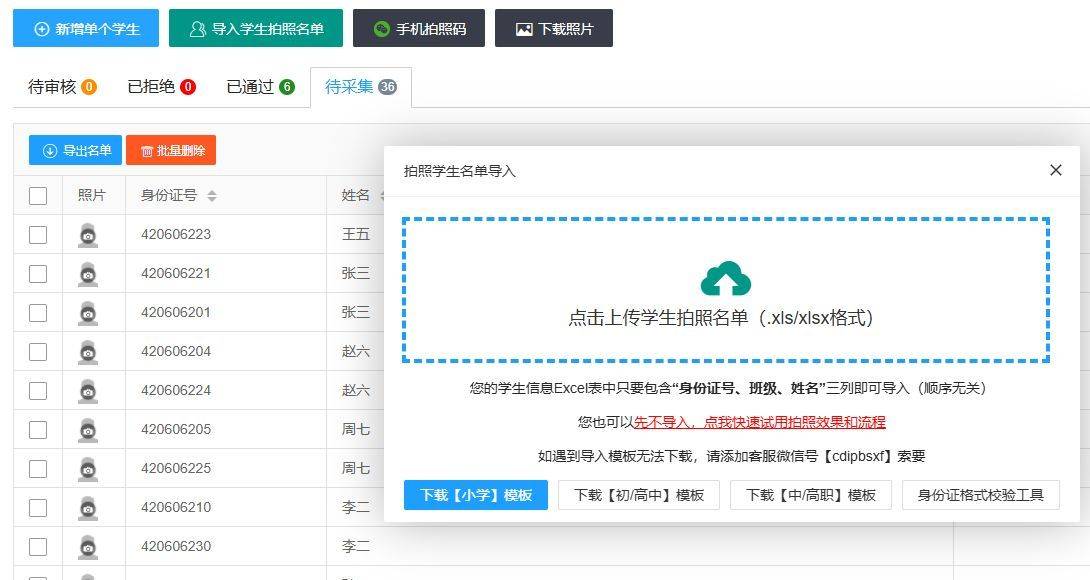Switch to the 待审核 tab
Screen dimensions: 1090x580
[62, 87]
